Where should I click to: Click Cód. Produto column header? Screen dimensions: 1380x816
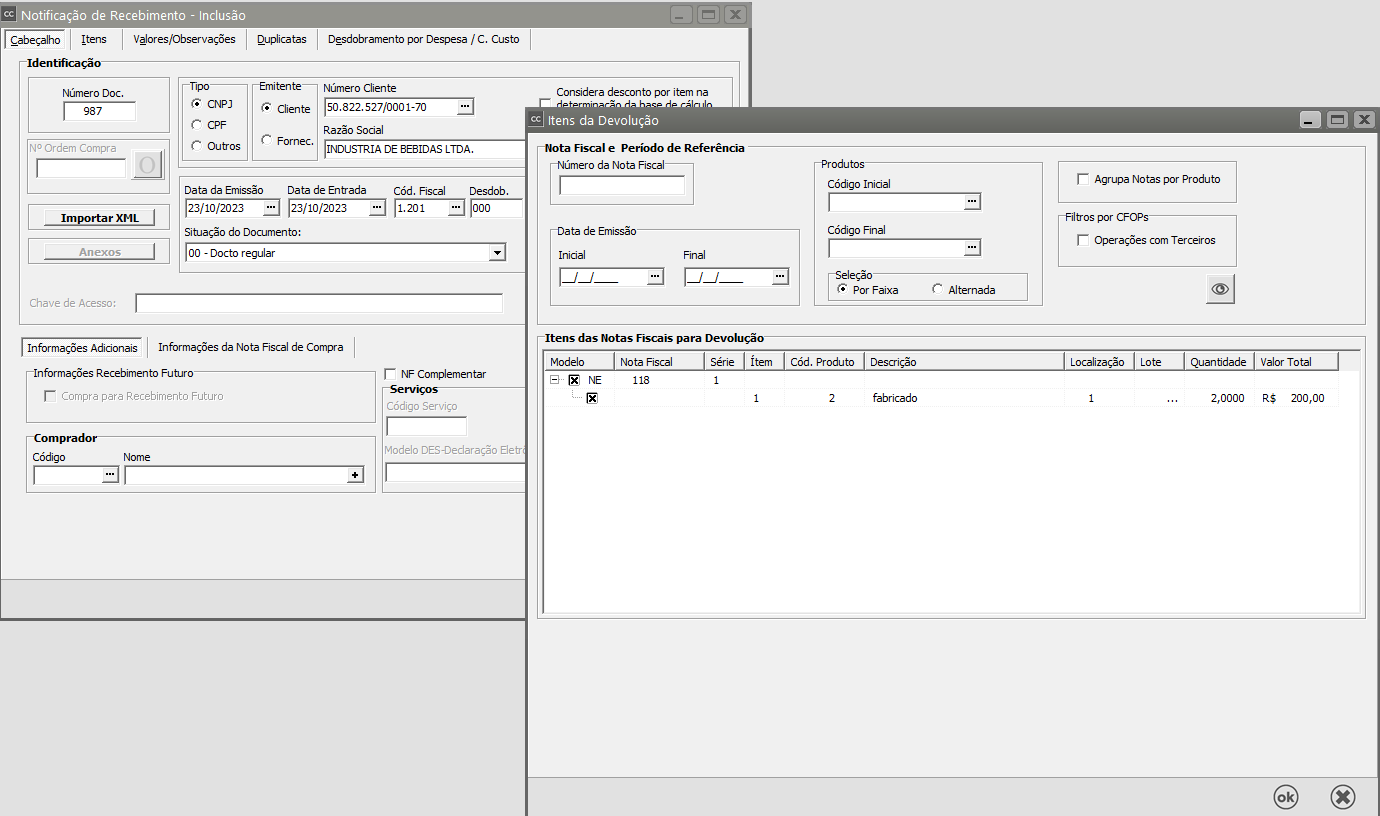coord(824,361)
